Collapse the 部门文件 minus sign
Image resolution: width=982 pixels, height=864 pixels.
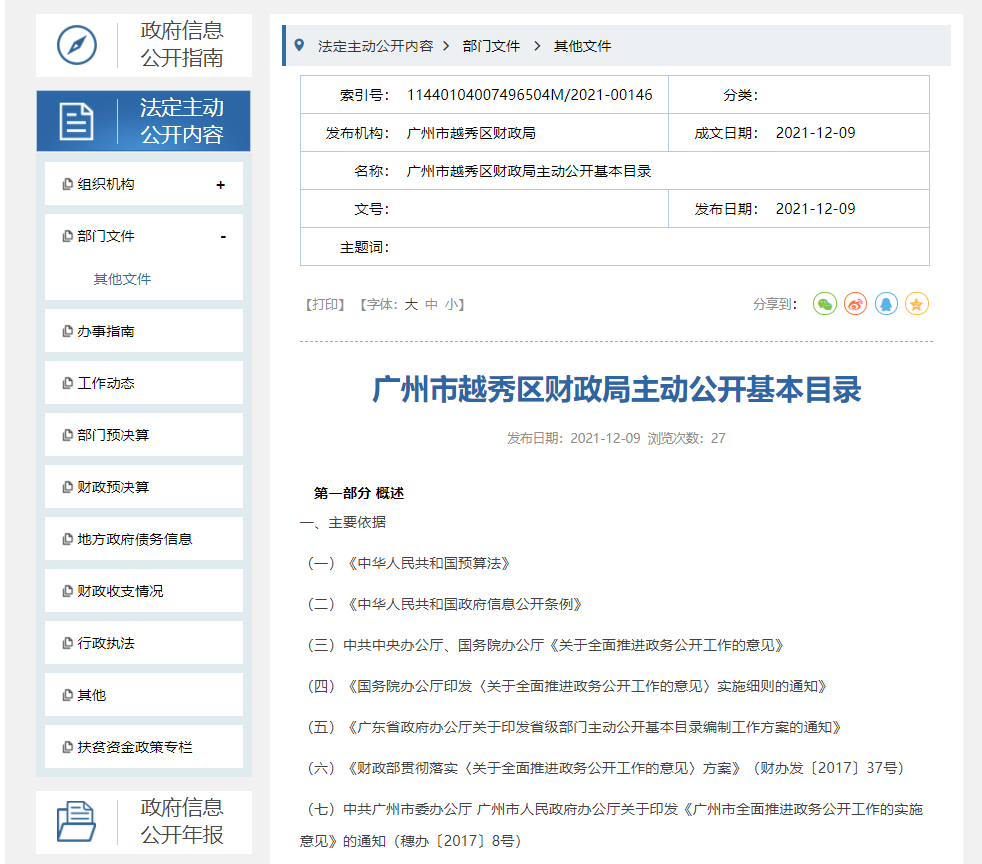[x=222, y=237]
